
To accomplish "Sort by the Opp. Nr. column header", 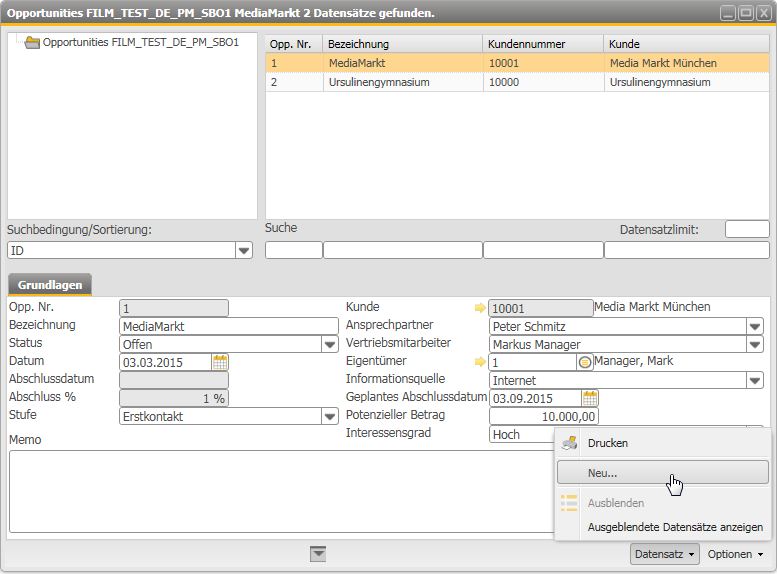I will coord(294,44).
